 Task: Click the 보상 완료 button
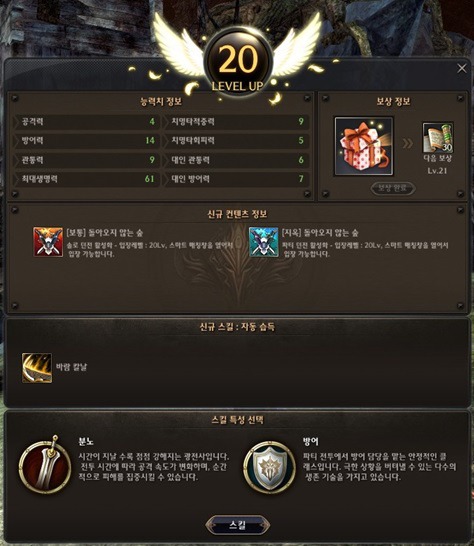pyautogui.click(x=393, y=188)
